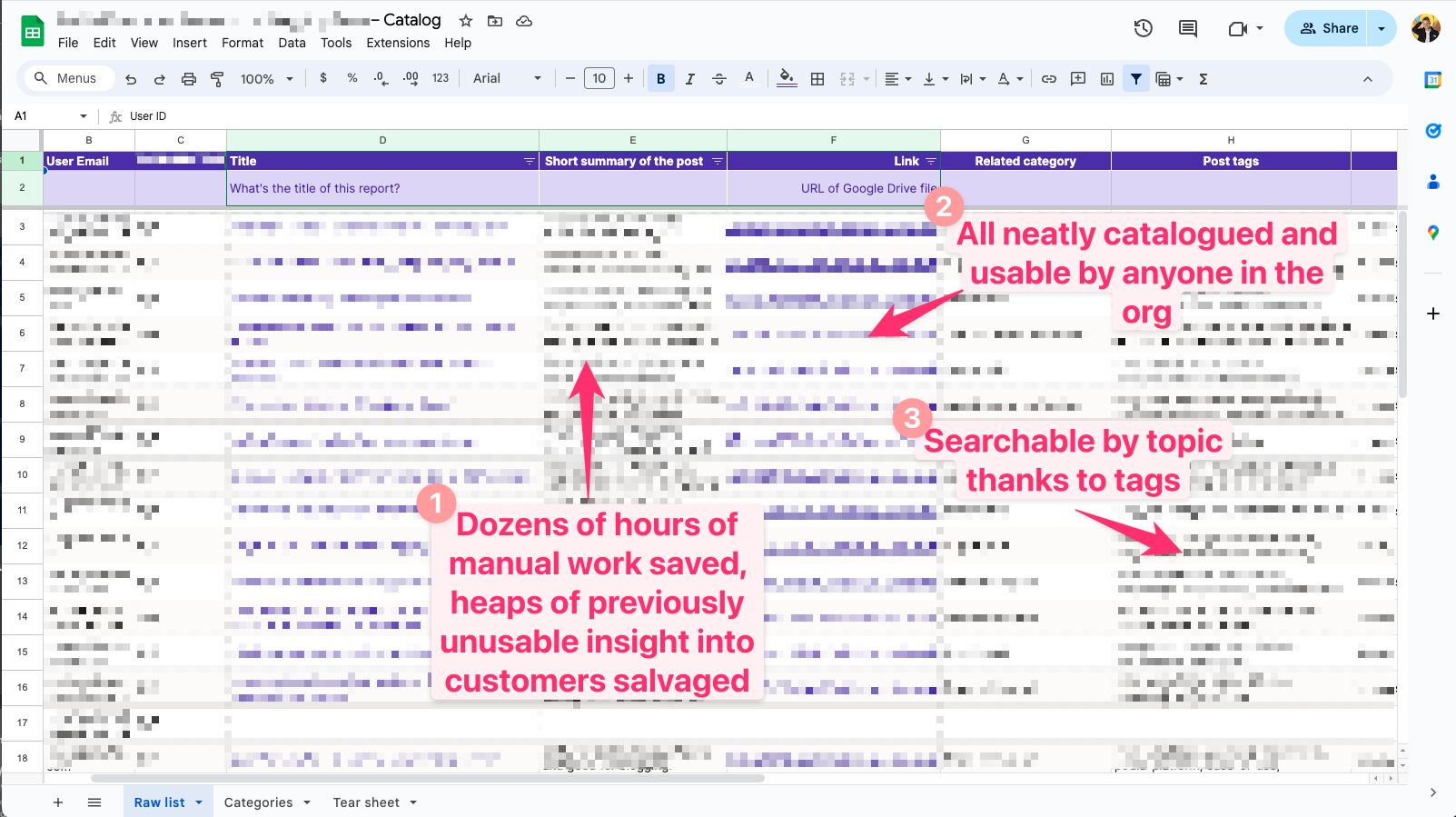Expand the Arial font dropdown

(x=507, y=79)
